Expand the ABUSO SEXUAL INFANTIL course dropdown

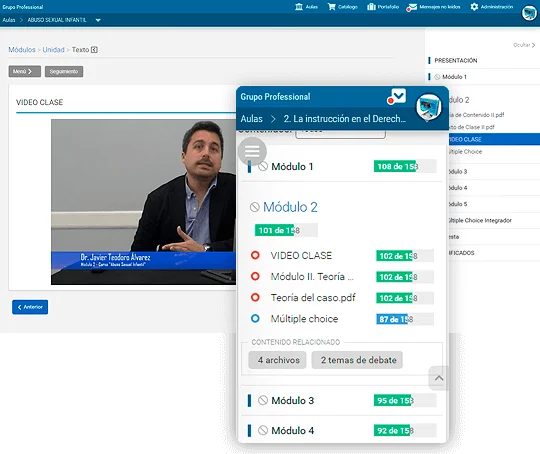pos(98,20)
